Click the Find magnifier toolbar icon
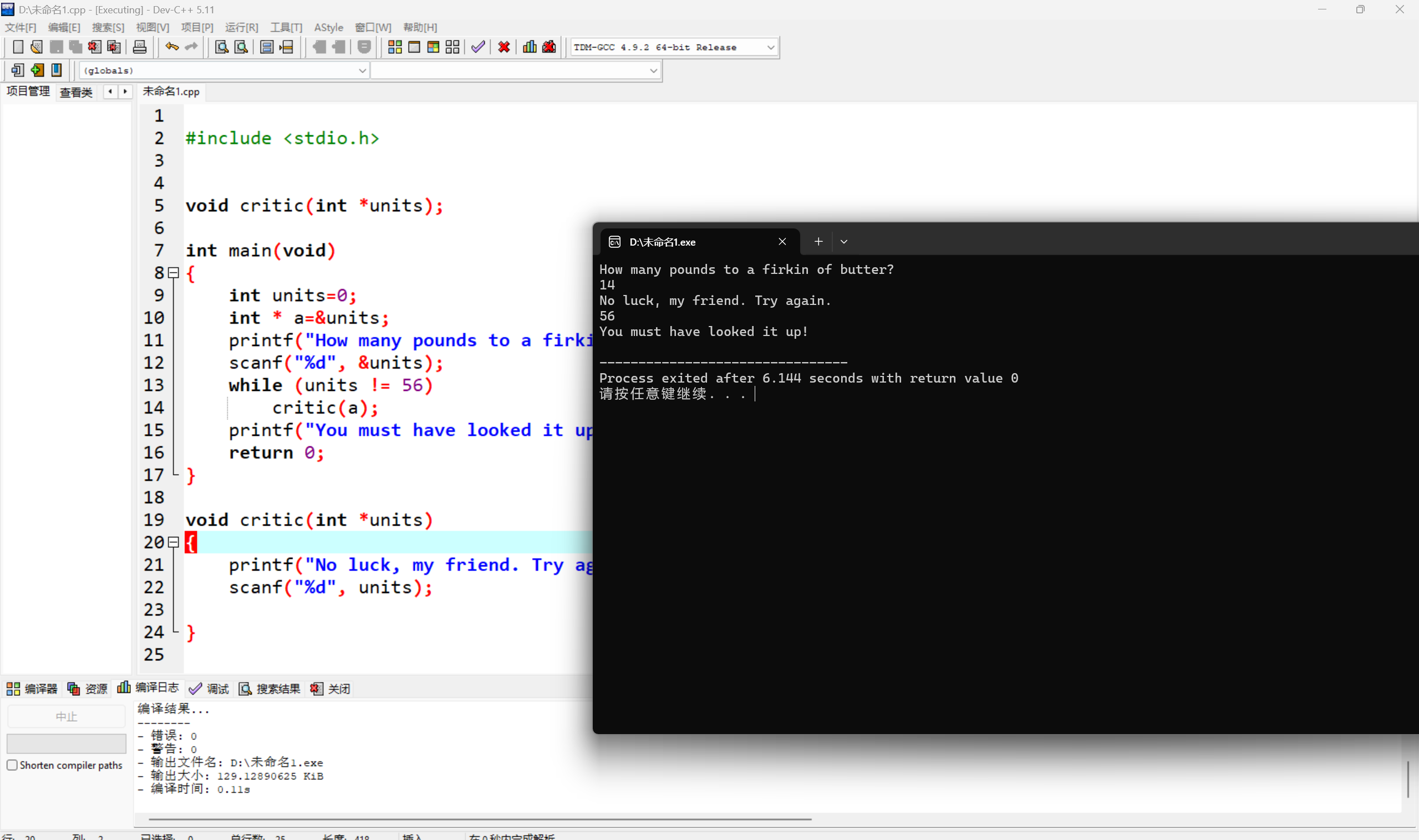Screen dimensions: 1419x840 [221, 48]
